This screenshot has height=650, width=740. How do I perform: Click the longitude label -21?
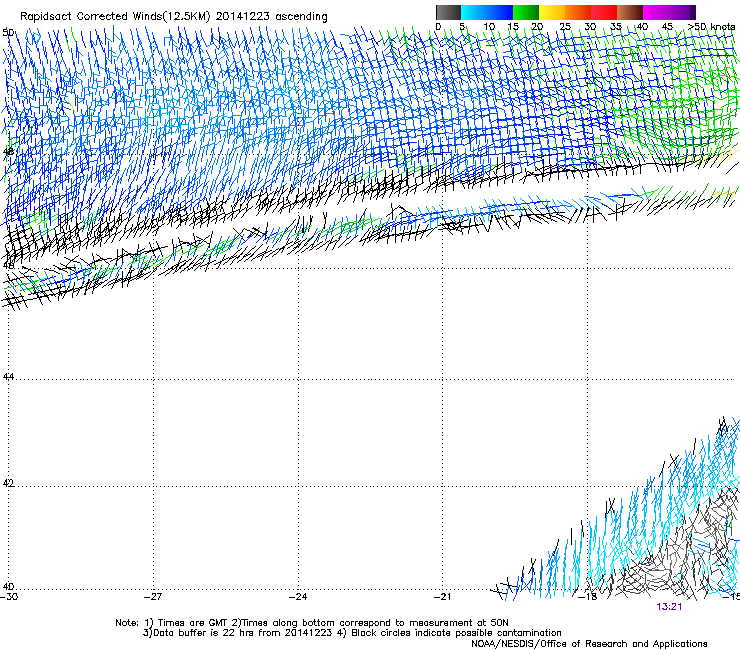coord(443,597)
